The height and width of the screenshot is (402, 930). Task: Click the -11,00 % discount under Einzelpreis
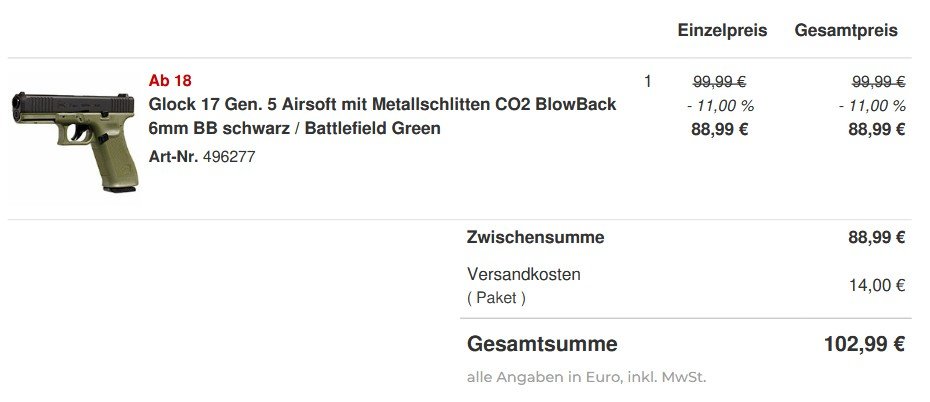pos(720,105)
